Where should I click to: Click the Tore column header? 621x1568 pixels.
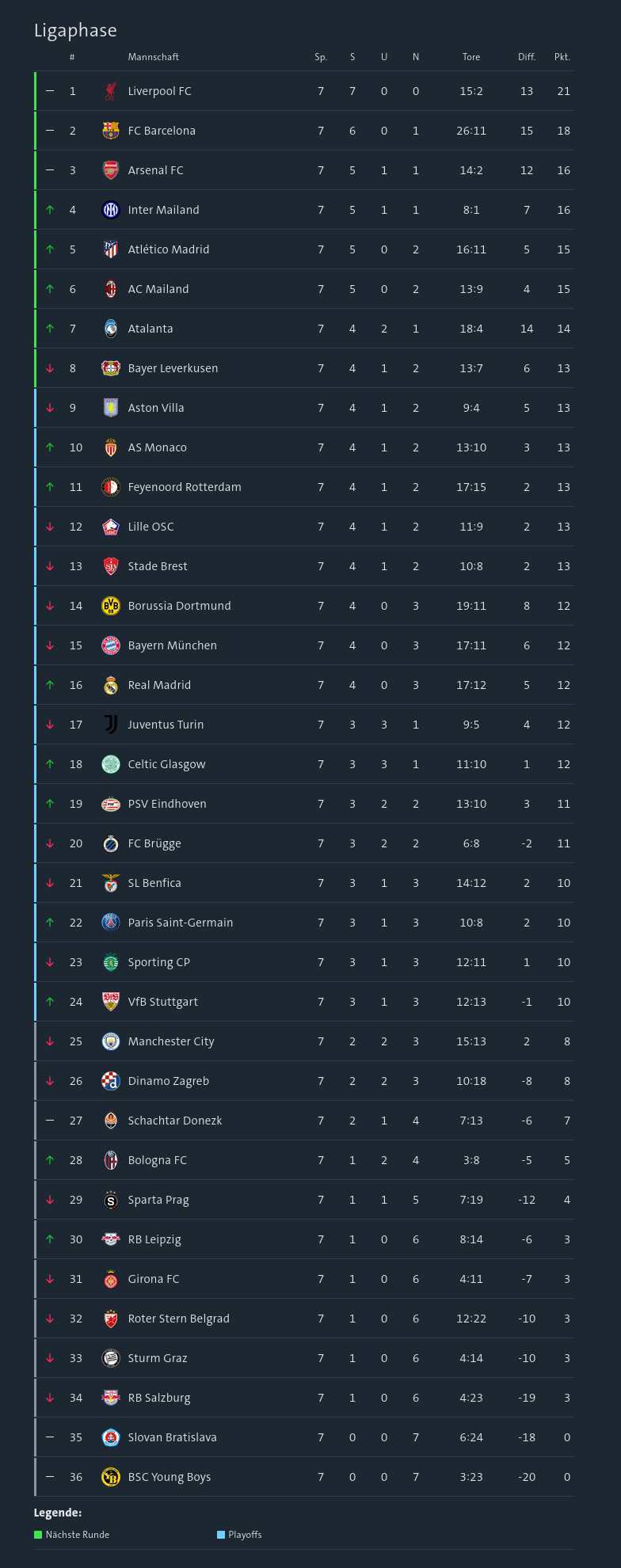coord(471,57)
